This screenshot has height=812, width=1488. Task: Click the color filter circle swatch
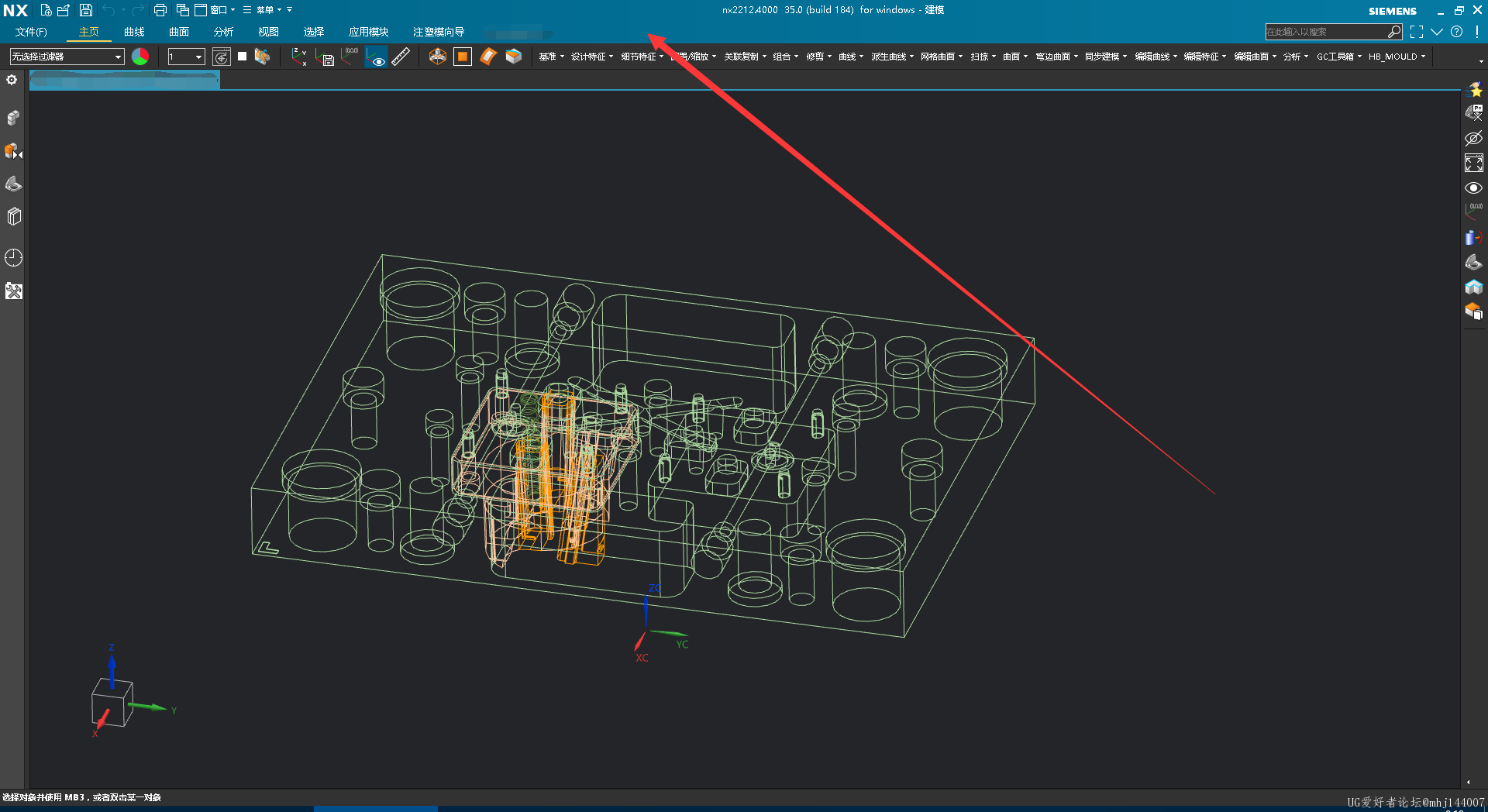click(x=140, y=57)
